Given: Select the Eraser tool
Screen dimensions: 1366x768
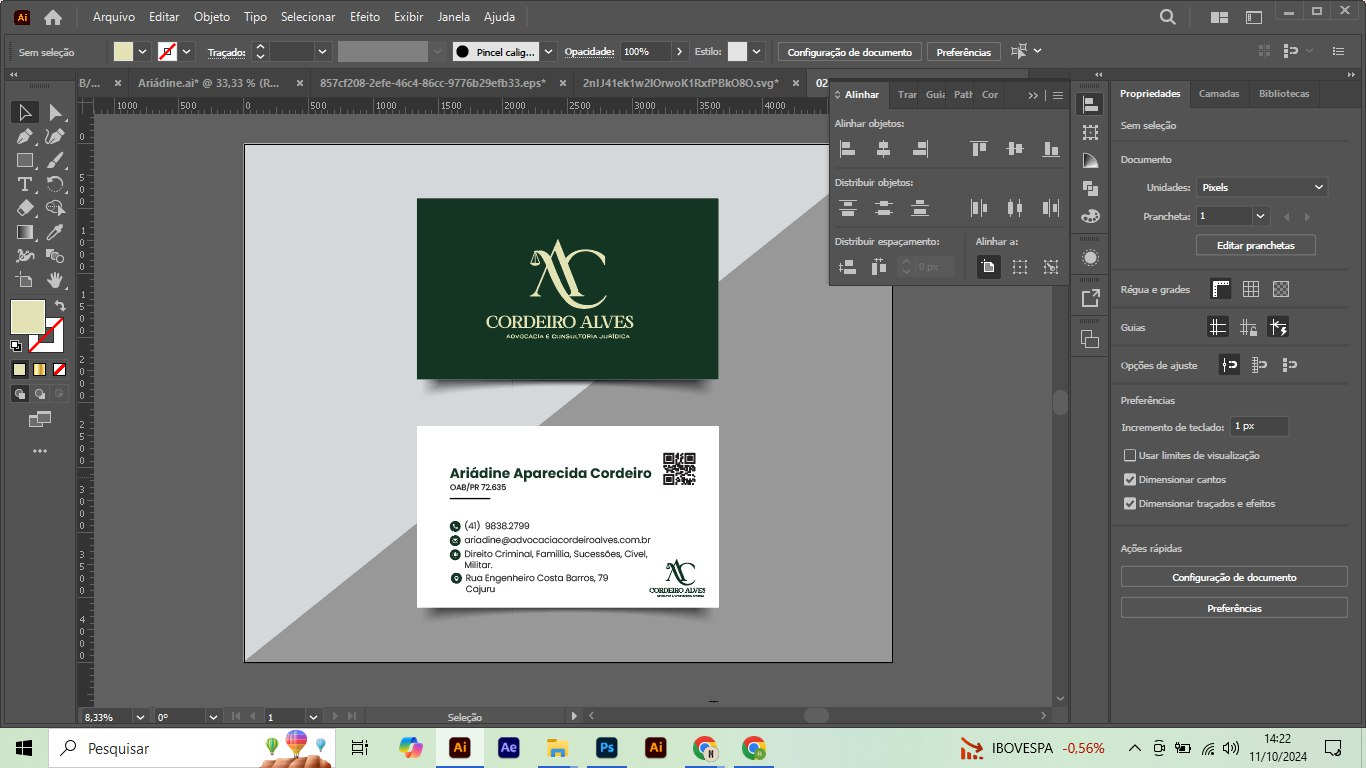Looking at the screenshot, I should [26, 208].
